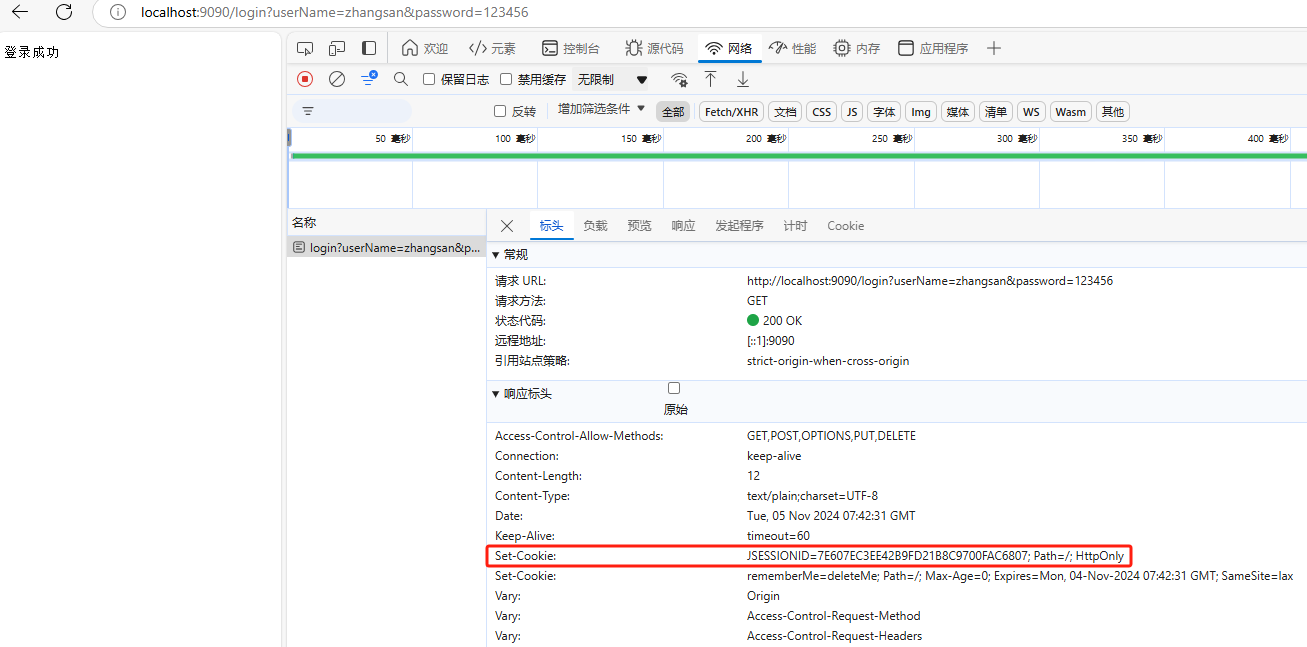Check the 原始 (Raw) checkbox
Screen dimensions: 1307x647
coord(674,388)
